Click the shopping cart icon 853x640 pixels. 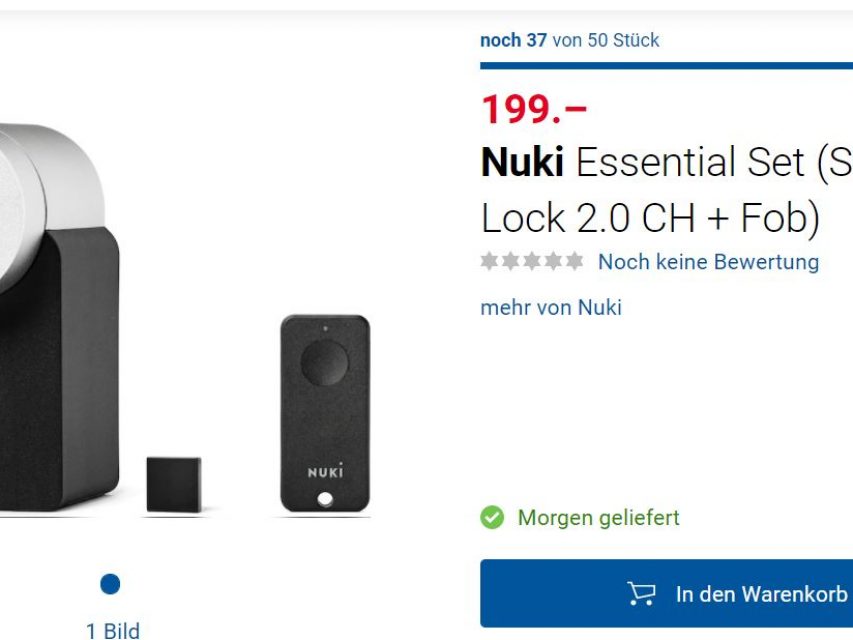pos(641,594)
